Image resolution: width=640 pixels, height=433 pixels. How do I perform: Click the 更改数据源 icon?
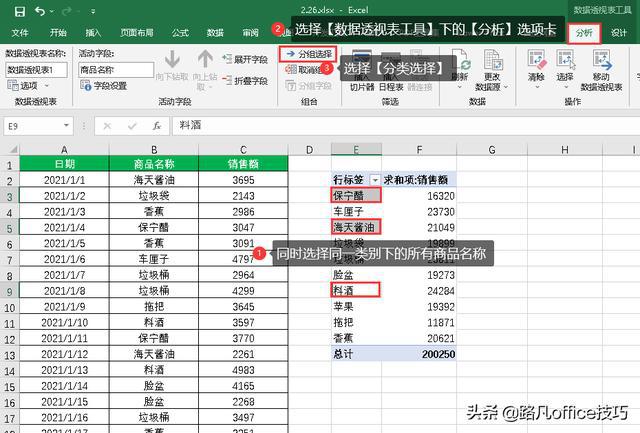(x=492, y=60)
